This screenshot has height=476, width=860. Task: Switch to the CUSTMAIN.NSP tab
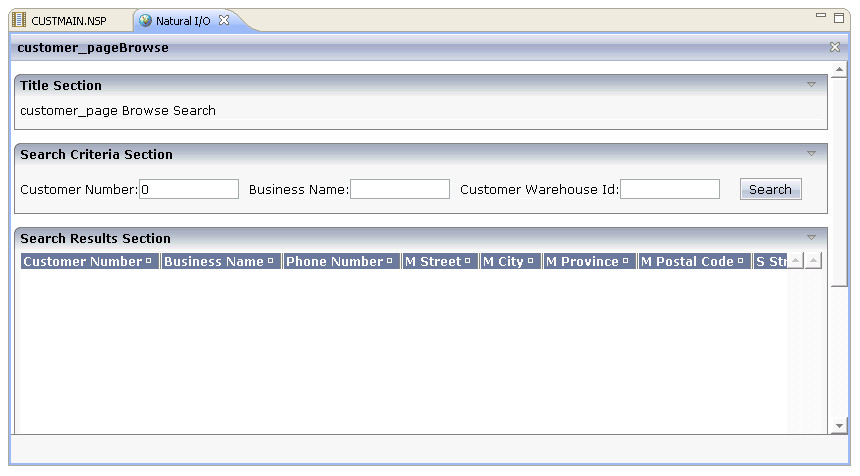[67, 20]
